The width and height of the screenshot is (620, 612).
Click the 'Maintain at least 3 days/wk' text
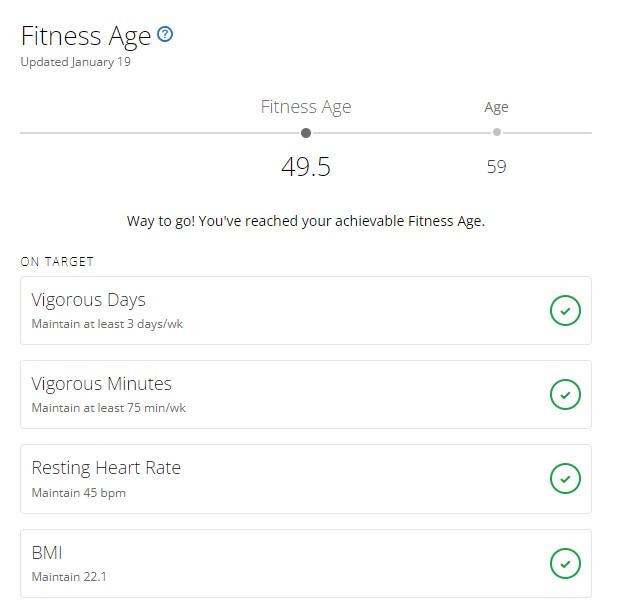(x=107, y=324)
